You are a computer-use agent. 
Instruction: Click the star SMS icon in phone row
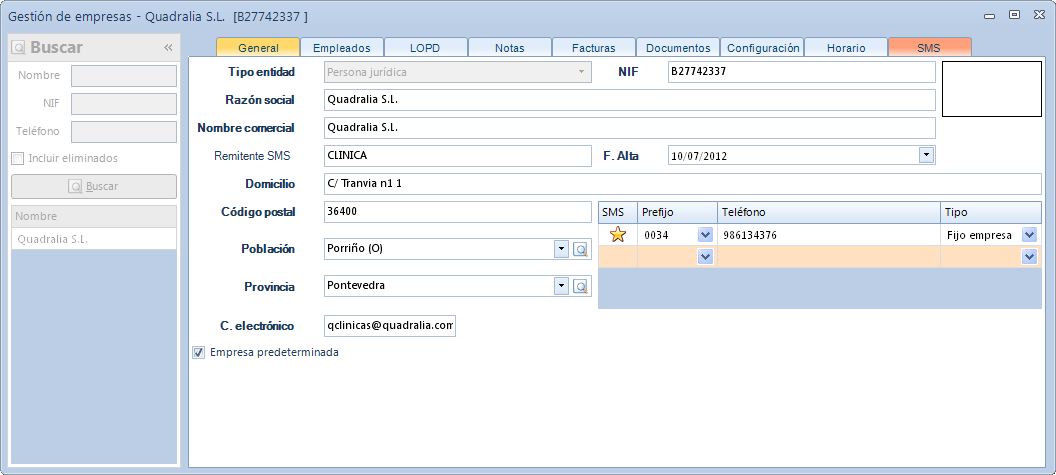(x=618, y=235)
